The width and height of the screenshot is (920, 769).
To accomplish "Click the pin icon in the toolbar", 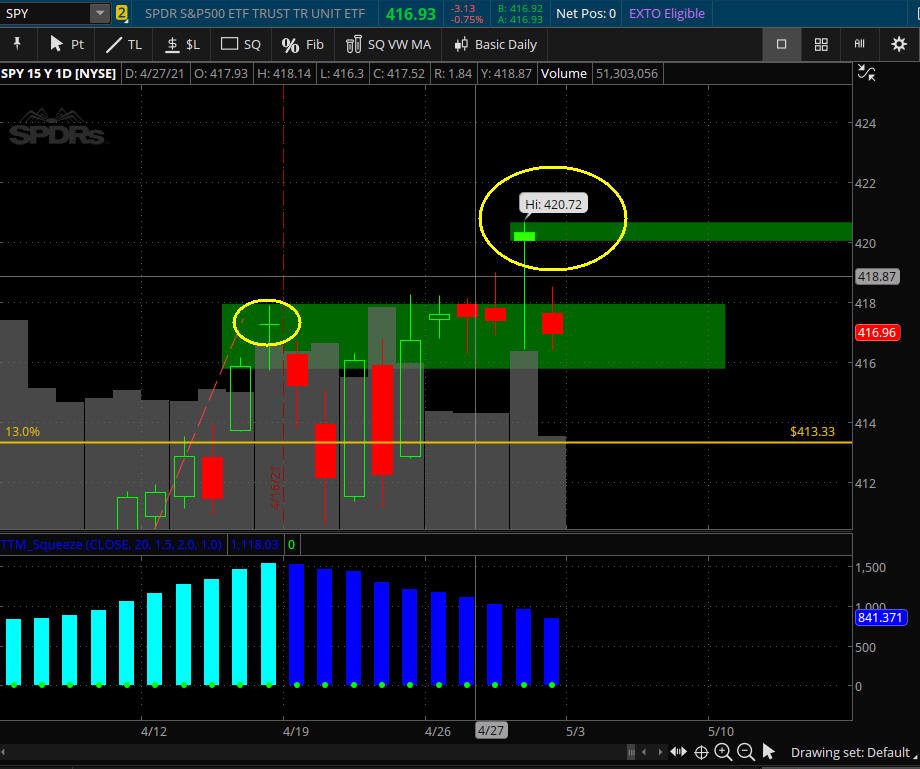I will 17,44.
